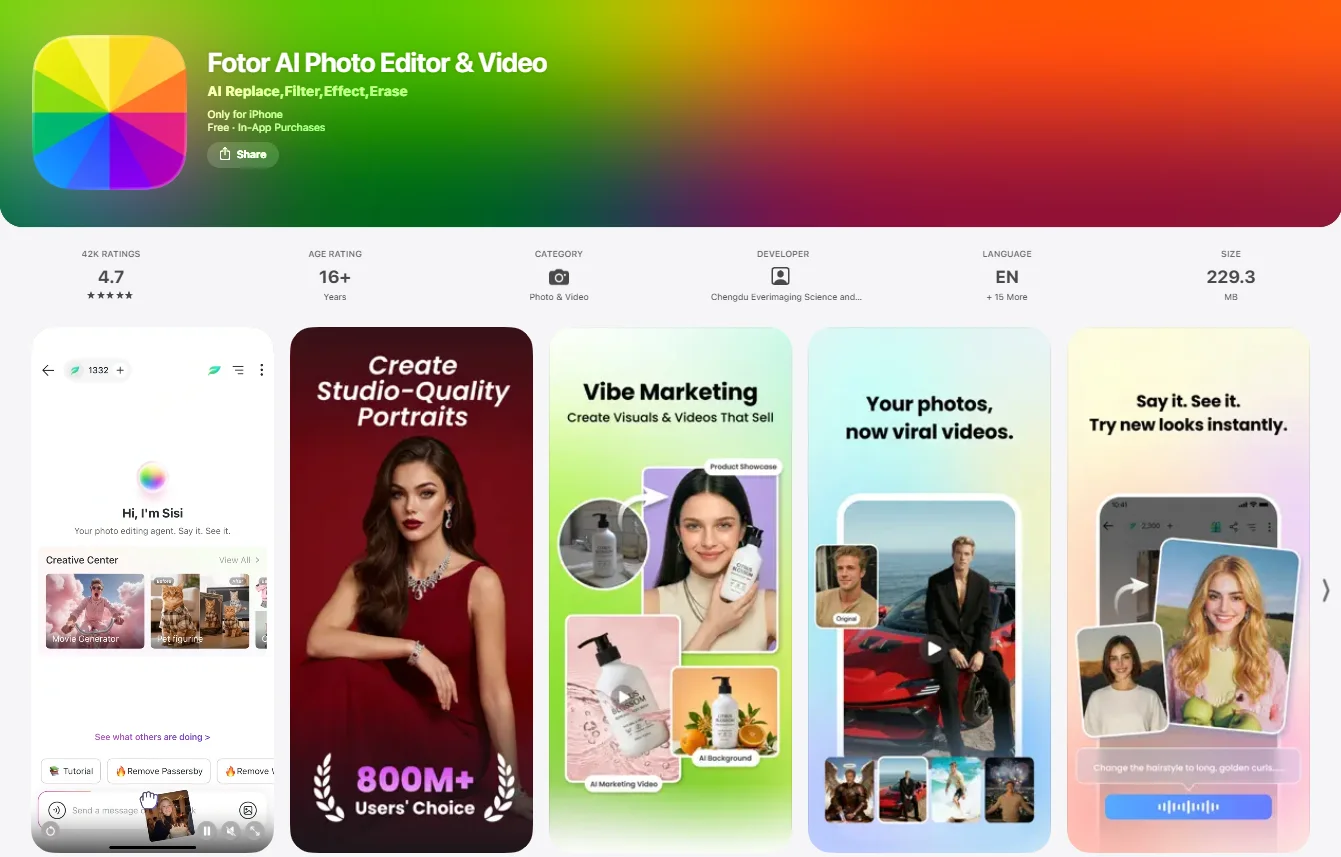Image resolution: width=1341 pixels, height=857 pixels.
Task: Tap the back arrow in the first preview
Action: (x=48, y=370)
